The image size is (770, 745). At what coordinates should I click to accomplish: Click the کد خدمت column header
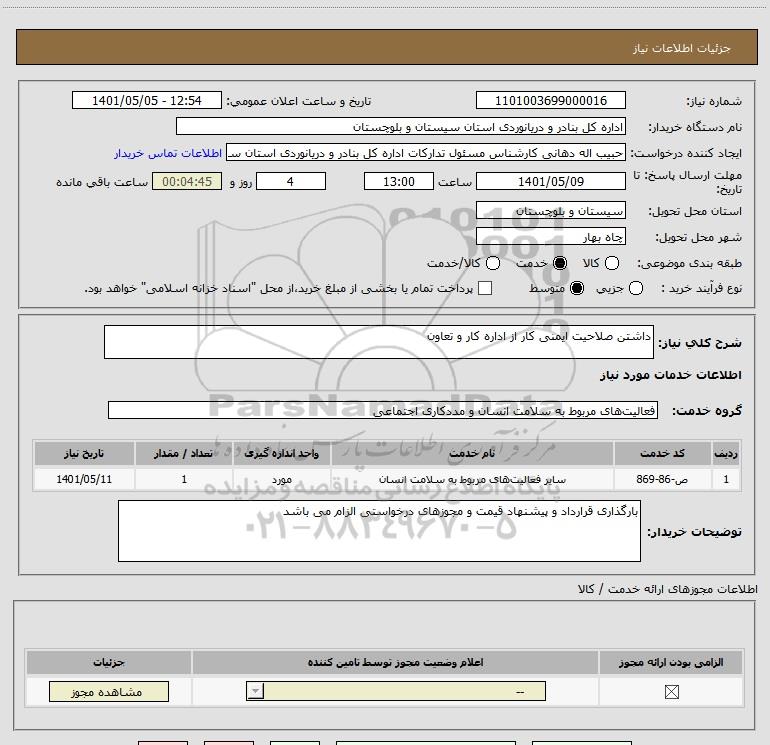click(662, 453)
